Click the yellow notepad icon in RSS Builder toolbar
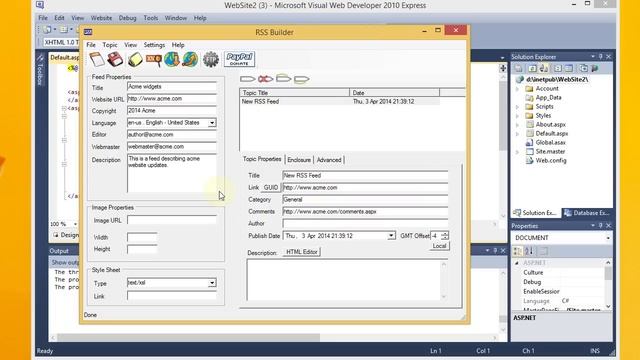This screenshot has height=360, width=640. tap(135, 60)
